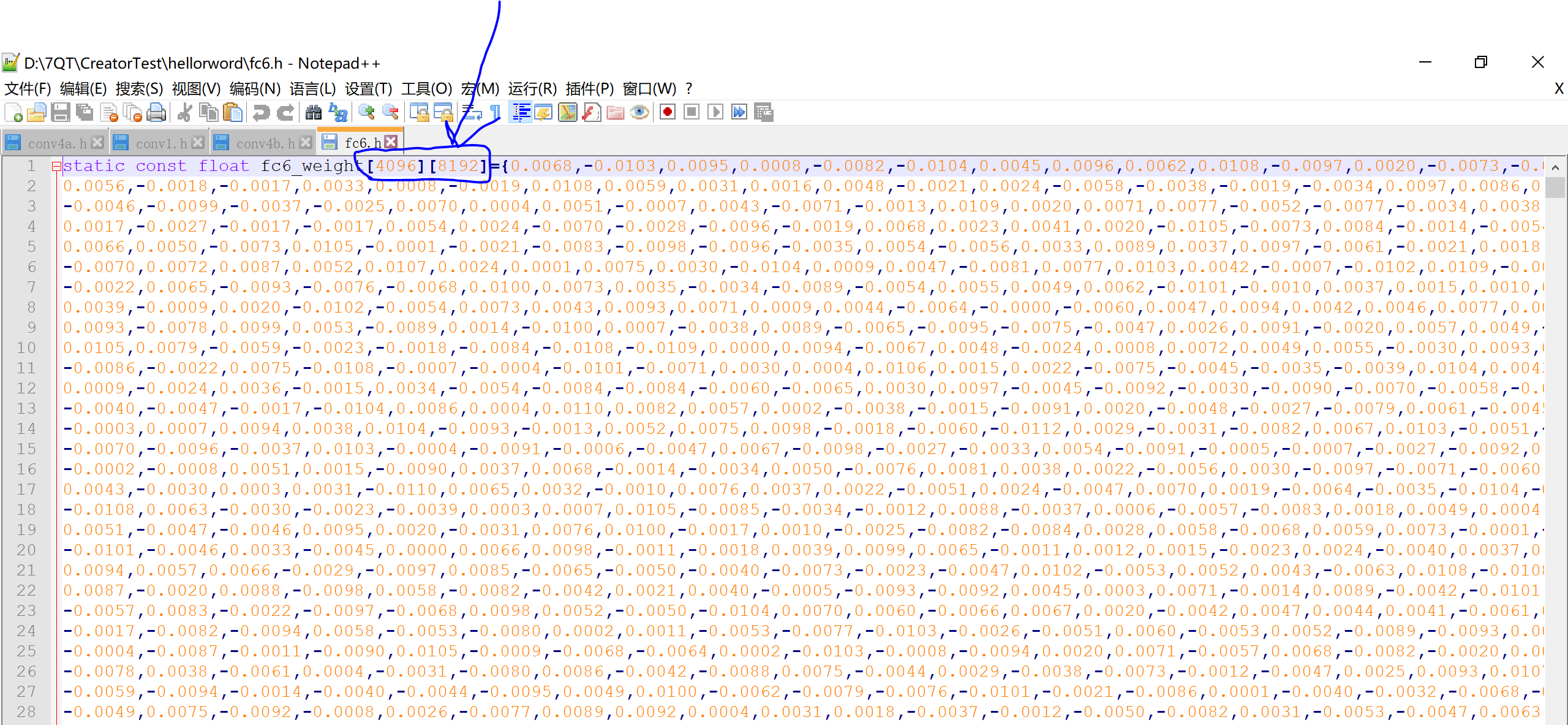Image resolution: width=1568 pixels, height=725 pixels.
Task: Open the 工具(O) menu
Action: (426, 89)
